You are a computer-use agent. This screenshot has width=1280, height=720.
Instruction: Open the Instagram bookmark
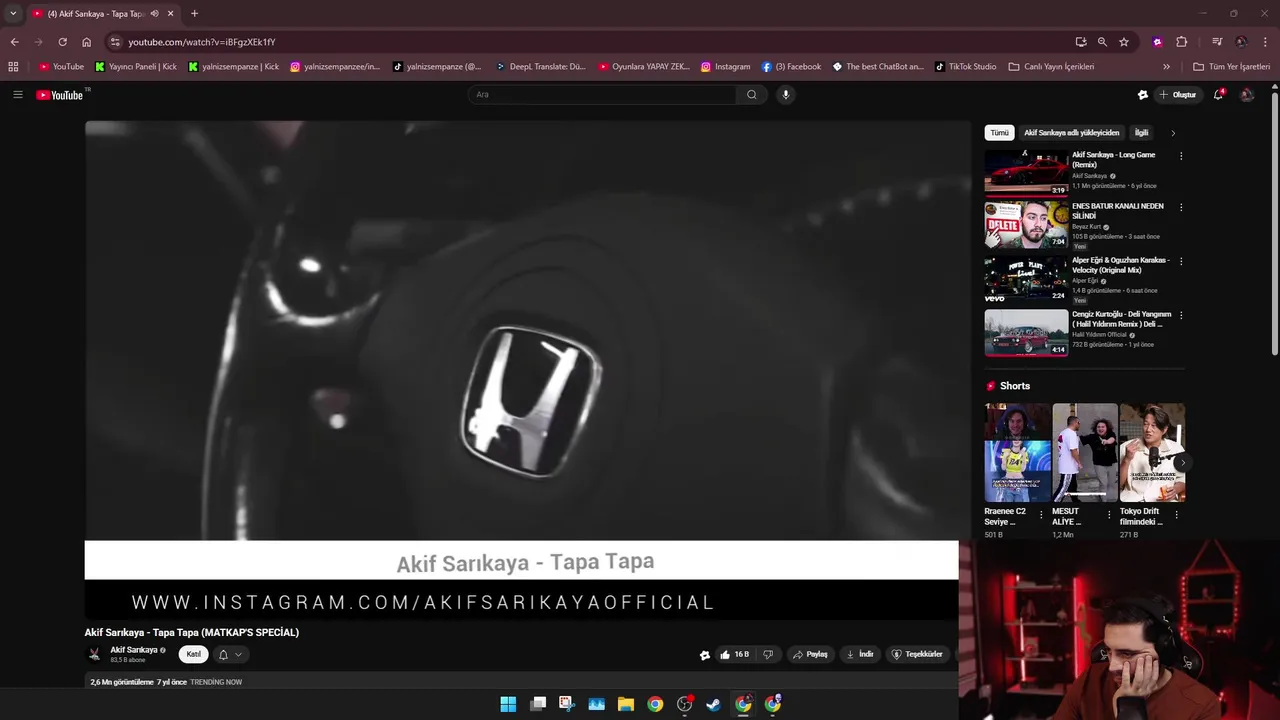click(x=726, y=67)
